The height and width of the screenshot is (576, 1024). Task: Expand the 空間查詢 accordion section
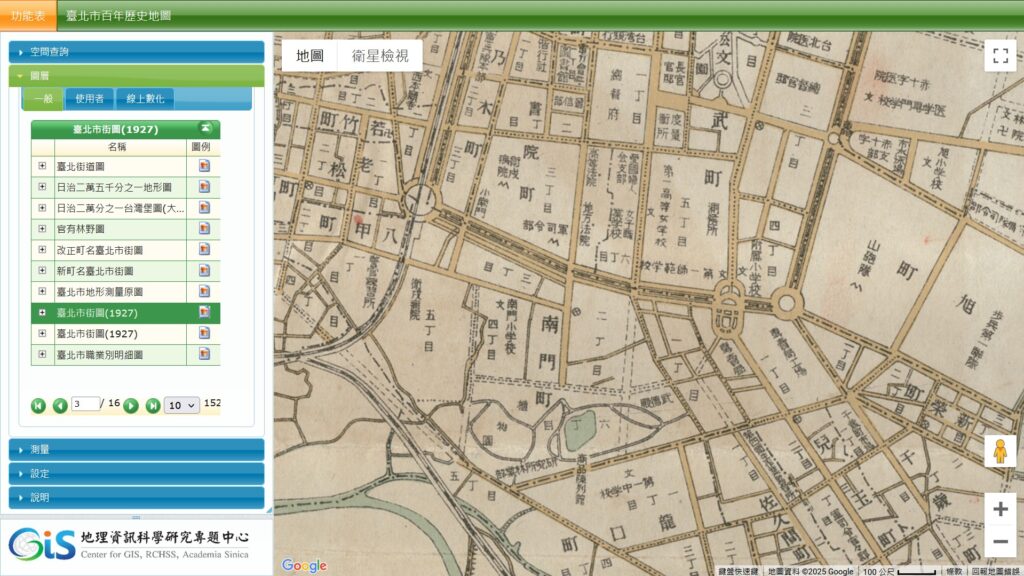click(136, 52)
